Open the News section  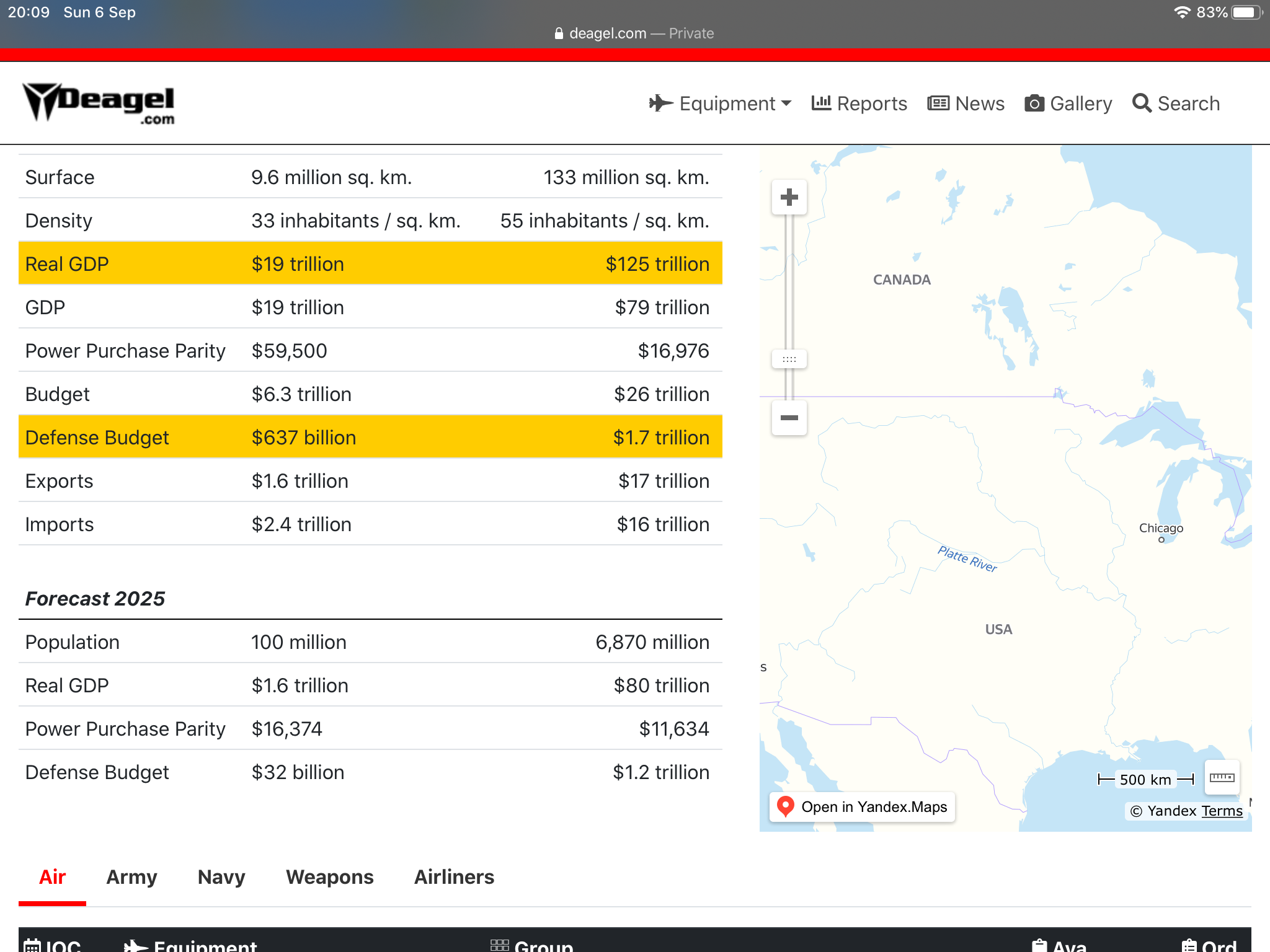click(x=966, y=104)
